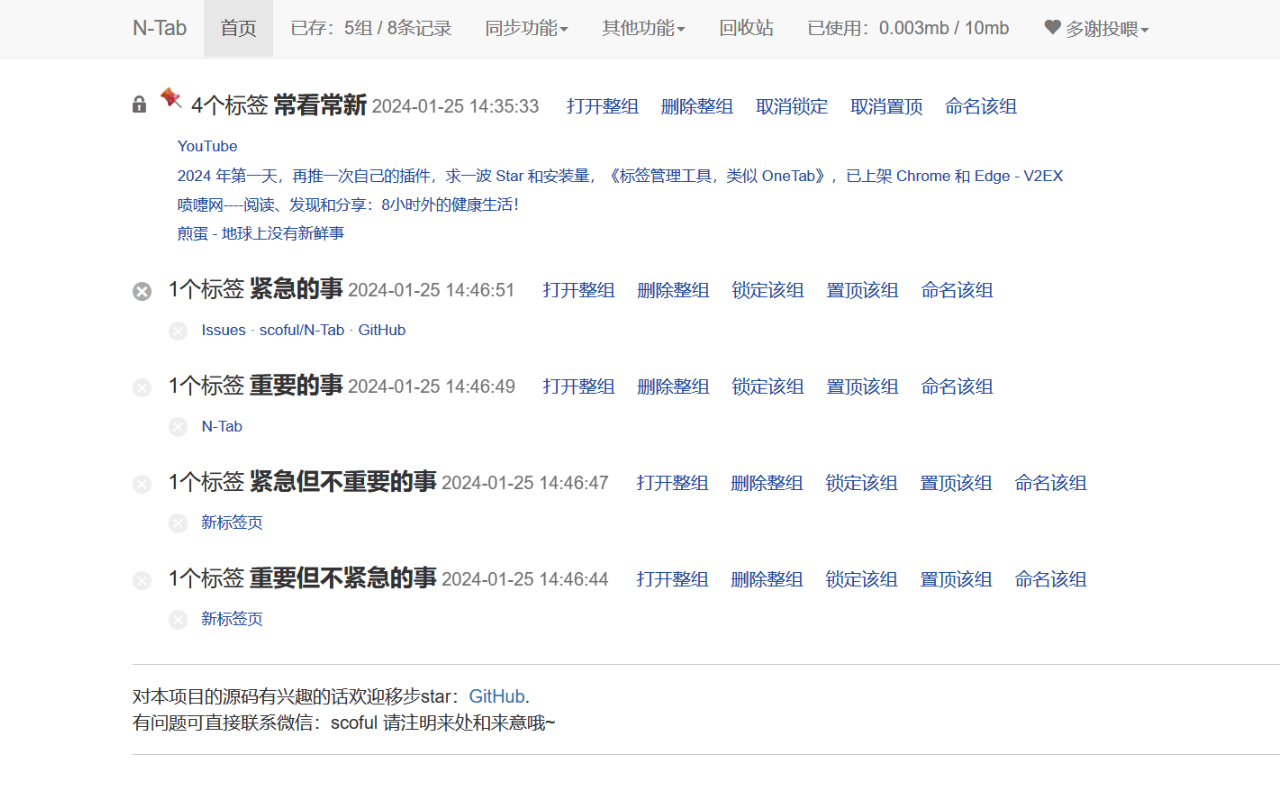
Task: Remove the N-Tab entry using its X icon
Action: pos(178,427)
